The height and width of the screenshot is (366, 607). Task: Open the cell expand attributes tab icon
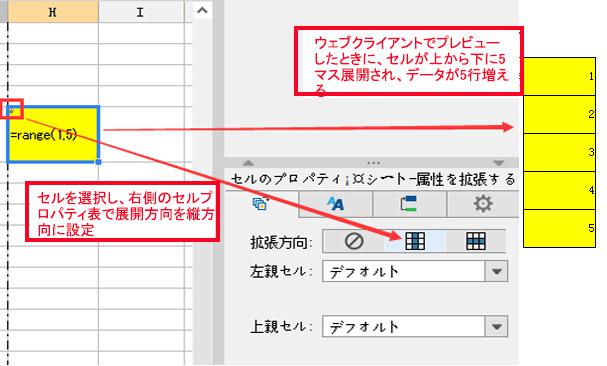click(x=261, y=203)
